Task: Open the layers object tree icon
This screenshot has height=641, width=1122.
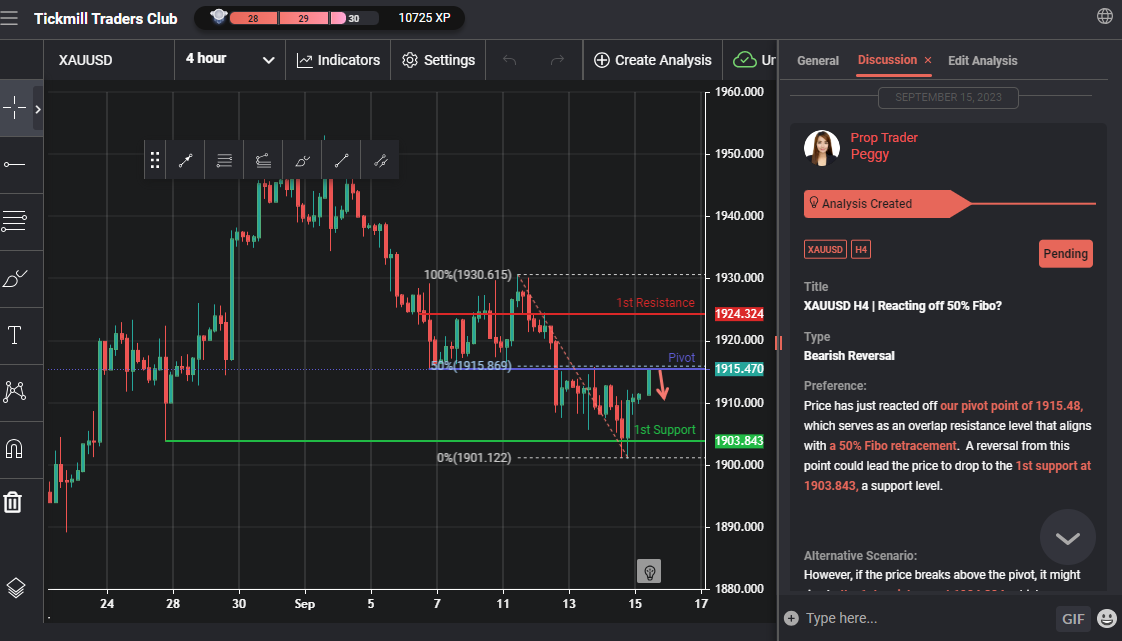Action: [16, 588]
